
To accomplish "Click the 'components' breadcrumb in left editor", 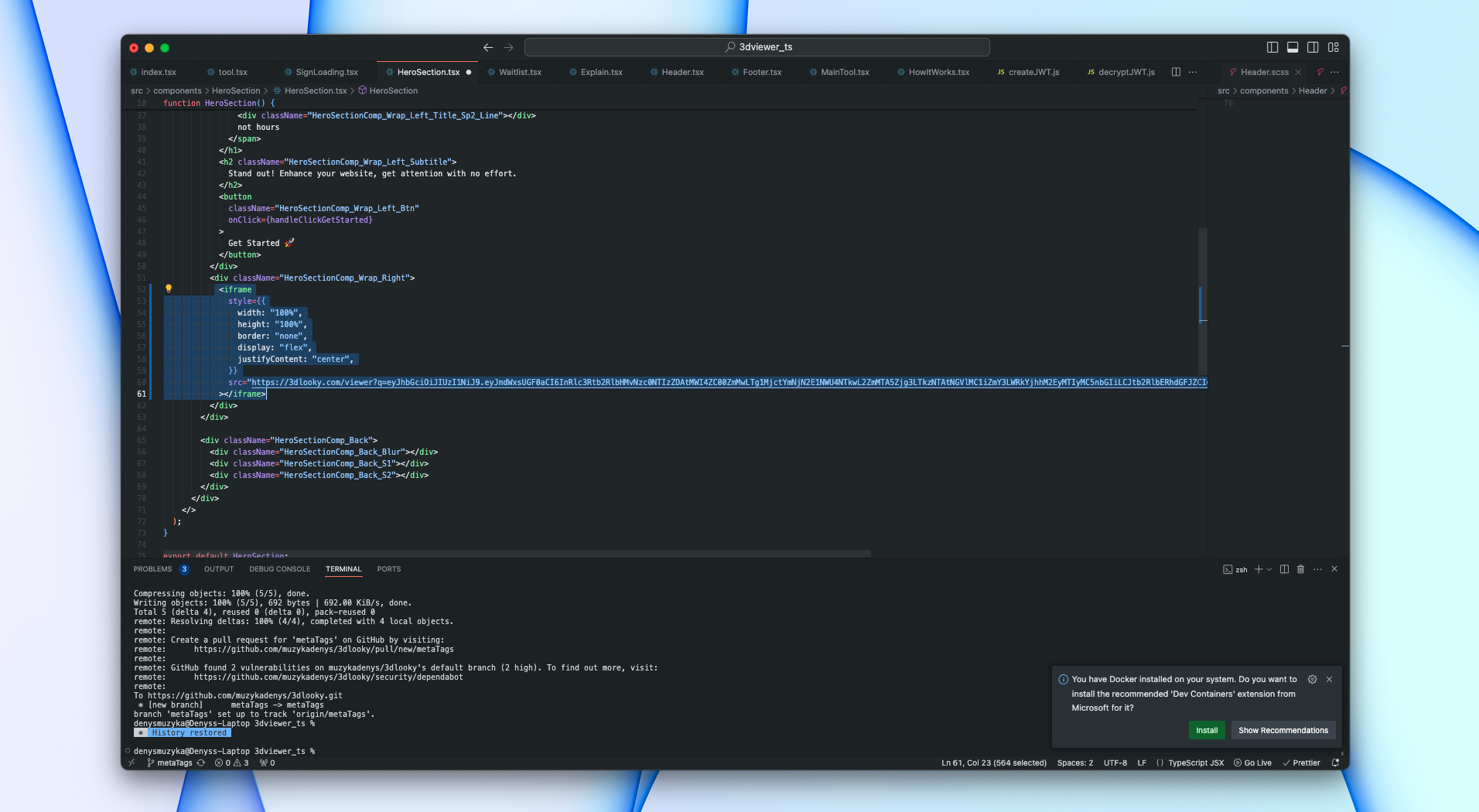I will click(x=177, y=90).
